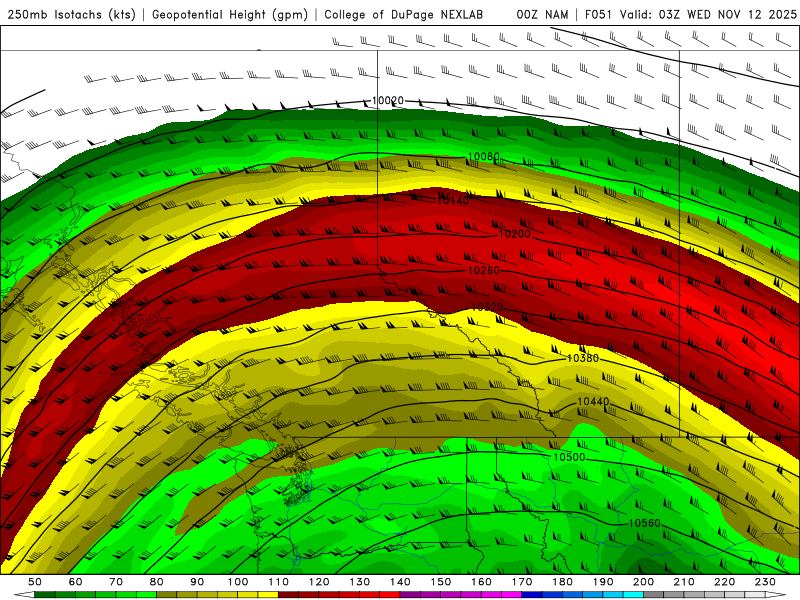Click the 230 value on the legend
This screenshot has width=800, height=600.
[765, 582]
